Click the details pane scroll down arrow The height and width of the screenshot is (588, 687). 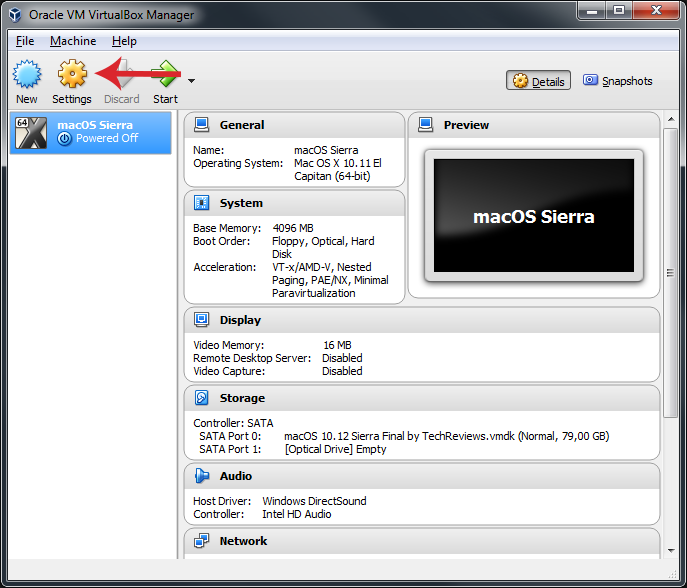(671, 551)
